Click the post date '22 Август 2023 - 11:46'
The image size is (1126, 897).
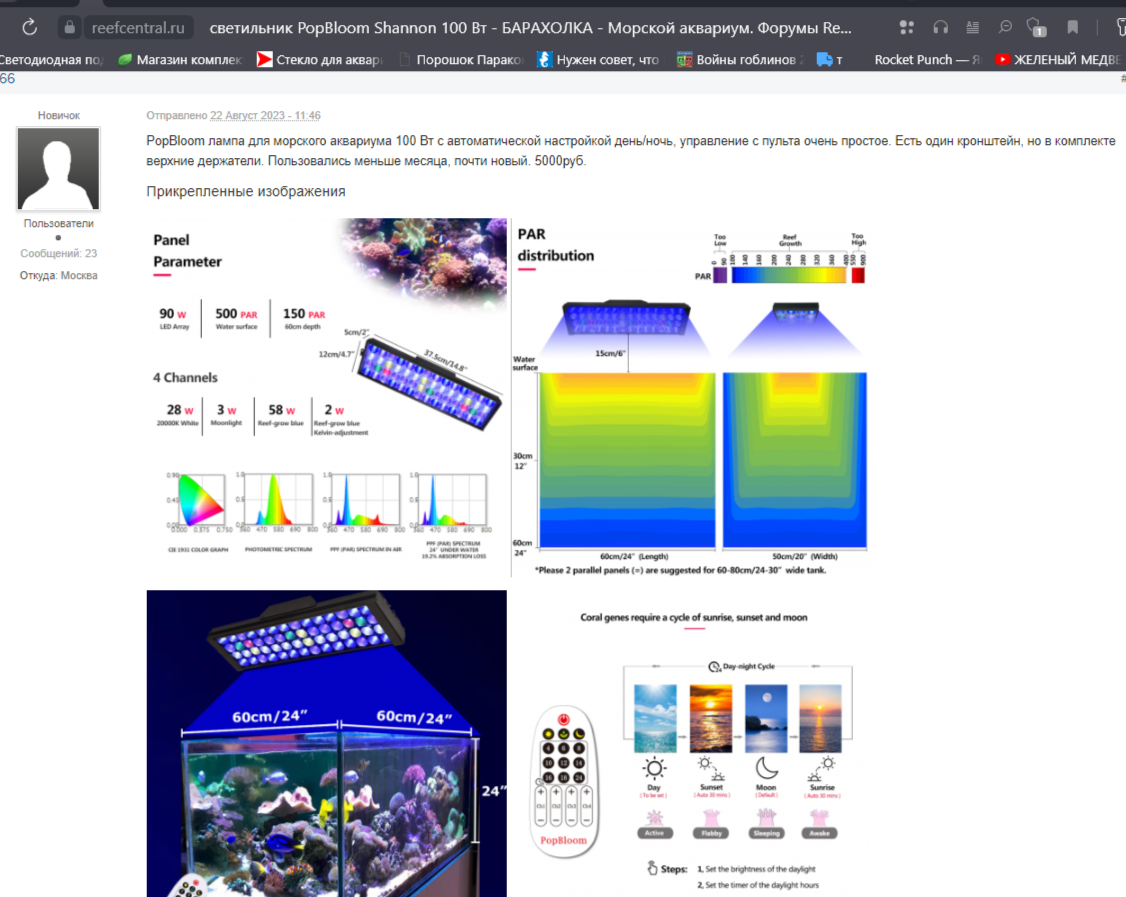point(265,116)
